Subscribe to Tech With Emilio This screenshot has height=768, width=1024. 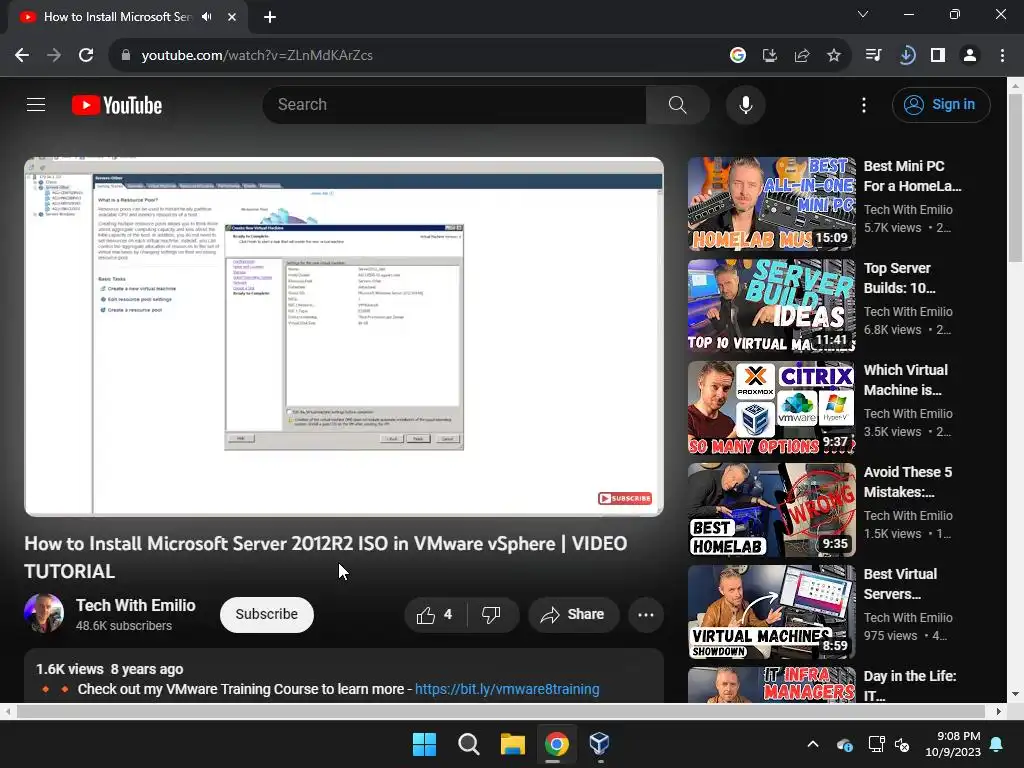[x=266, y=615]
